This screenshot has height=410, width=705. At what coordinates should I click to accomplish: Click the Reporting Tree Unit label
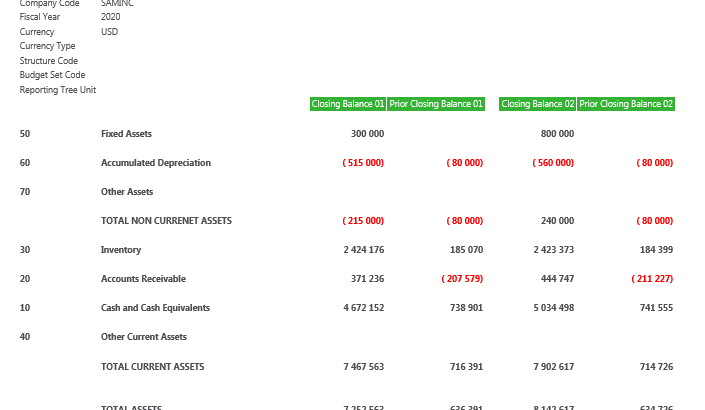[58, 90]
